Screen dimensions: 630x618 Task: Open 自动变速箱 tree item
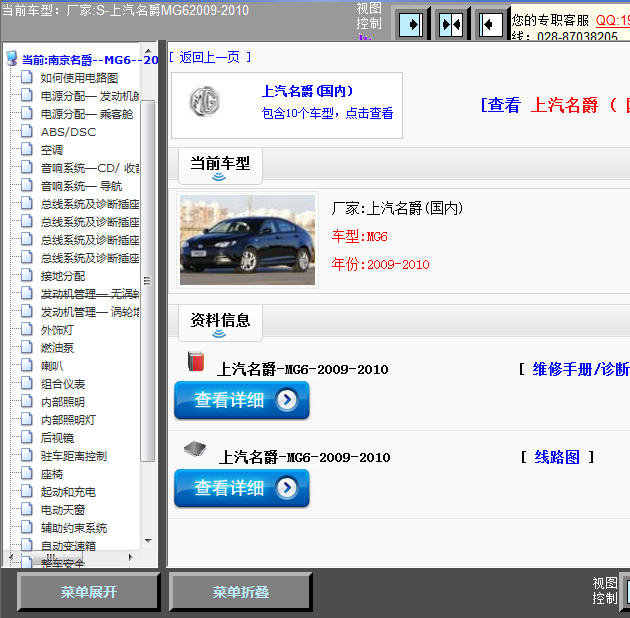tap(68, 546)
